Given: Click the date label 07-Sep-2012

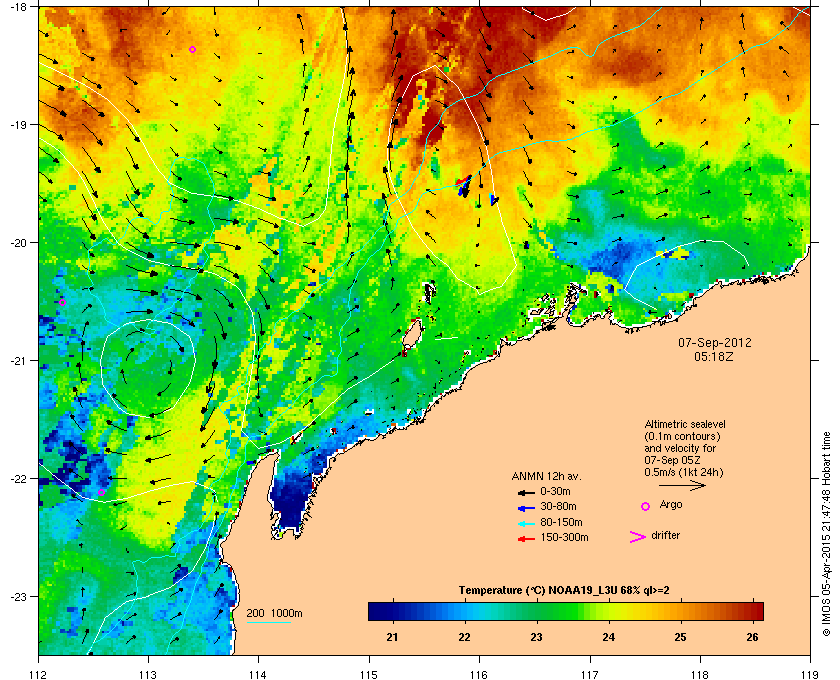Looking at the screenshot, I should (x=715, y=342).
